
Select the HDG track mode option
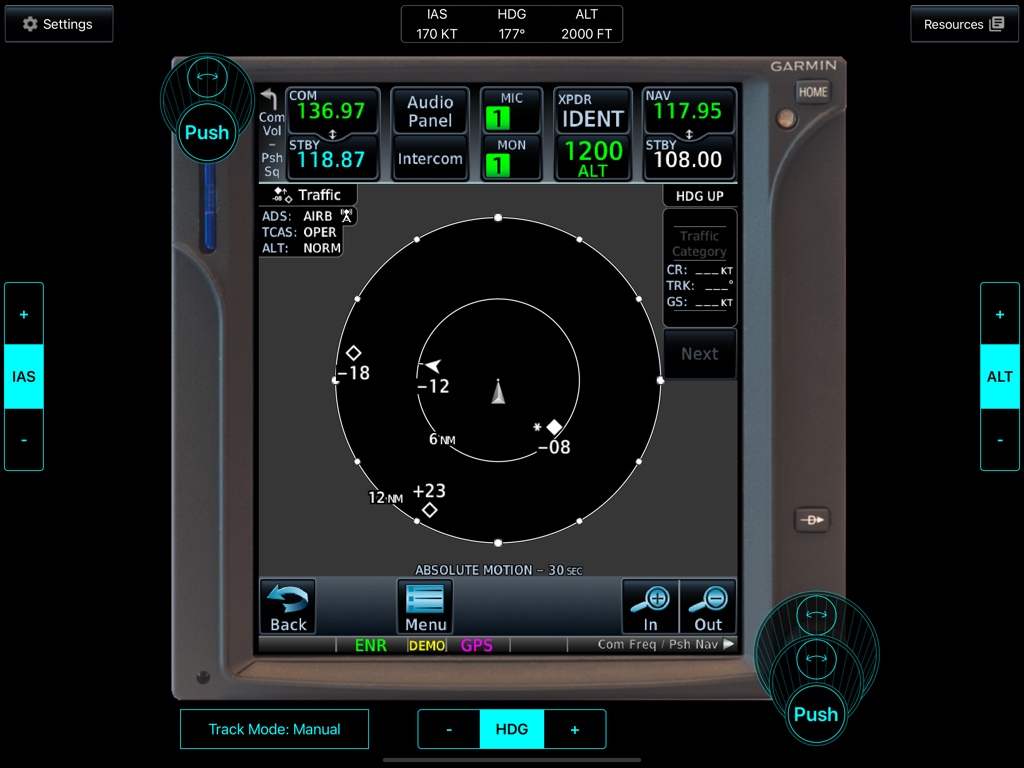(511, 729)
